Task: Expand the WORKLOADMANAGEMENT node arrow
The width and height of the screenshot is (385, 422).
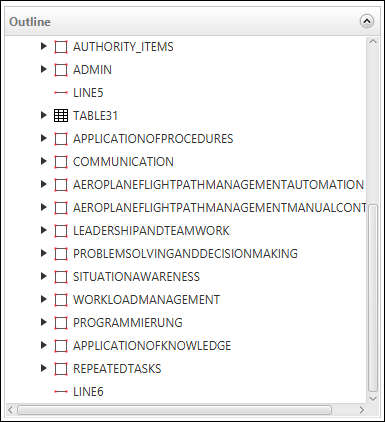Action: pos(43,299)
